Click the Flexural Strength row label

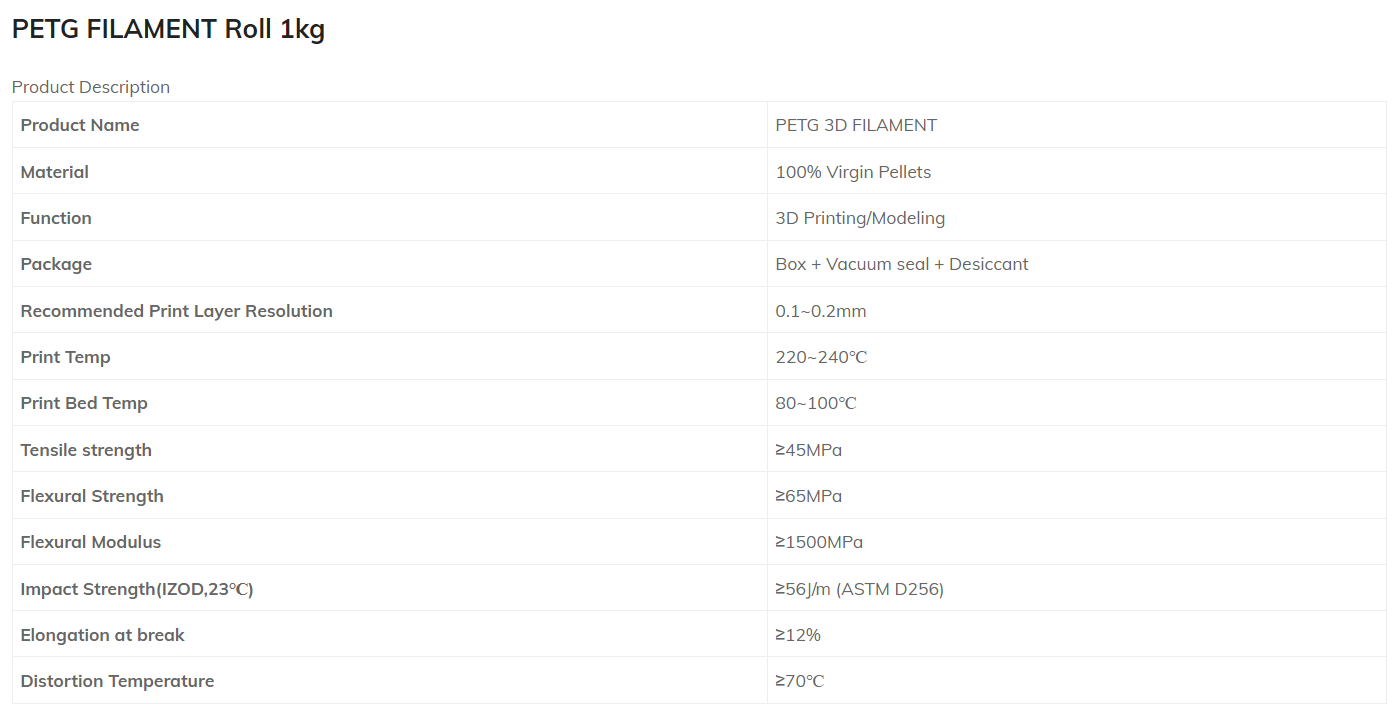click(x=92, y=496)
